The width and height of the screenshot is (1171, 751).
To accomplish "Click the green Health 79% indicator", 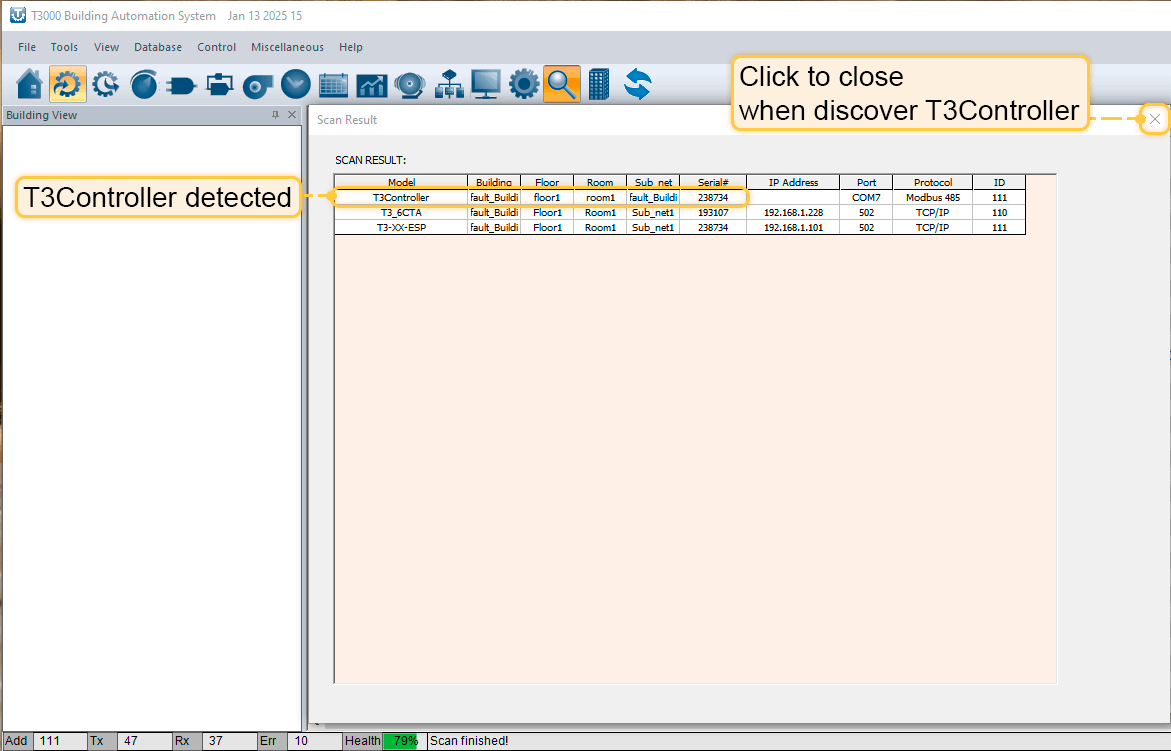I will coord(404,741).
